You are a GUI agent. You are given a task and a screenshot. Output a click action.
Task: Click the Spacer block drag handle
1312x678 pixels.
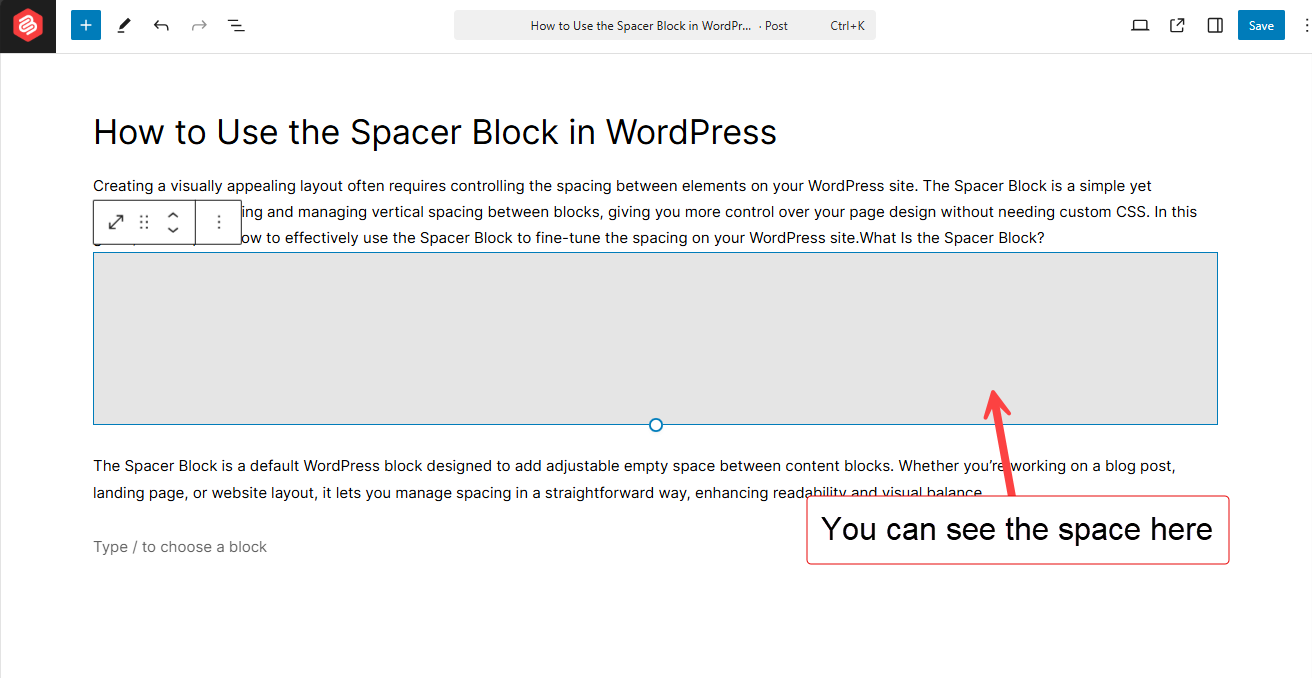coord(143,222)
